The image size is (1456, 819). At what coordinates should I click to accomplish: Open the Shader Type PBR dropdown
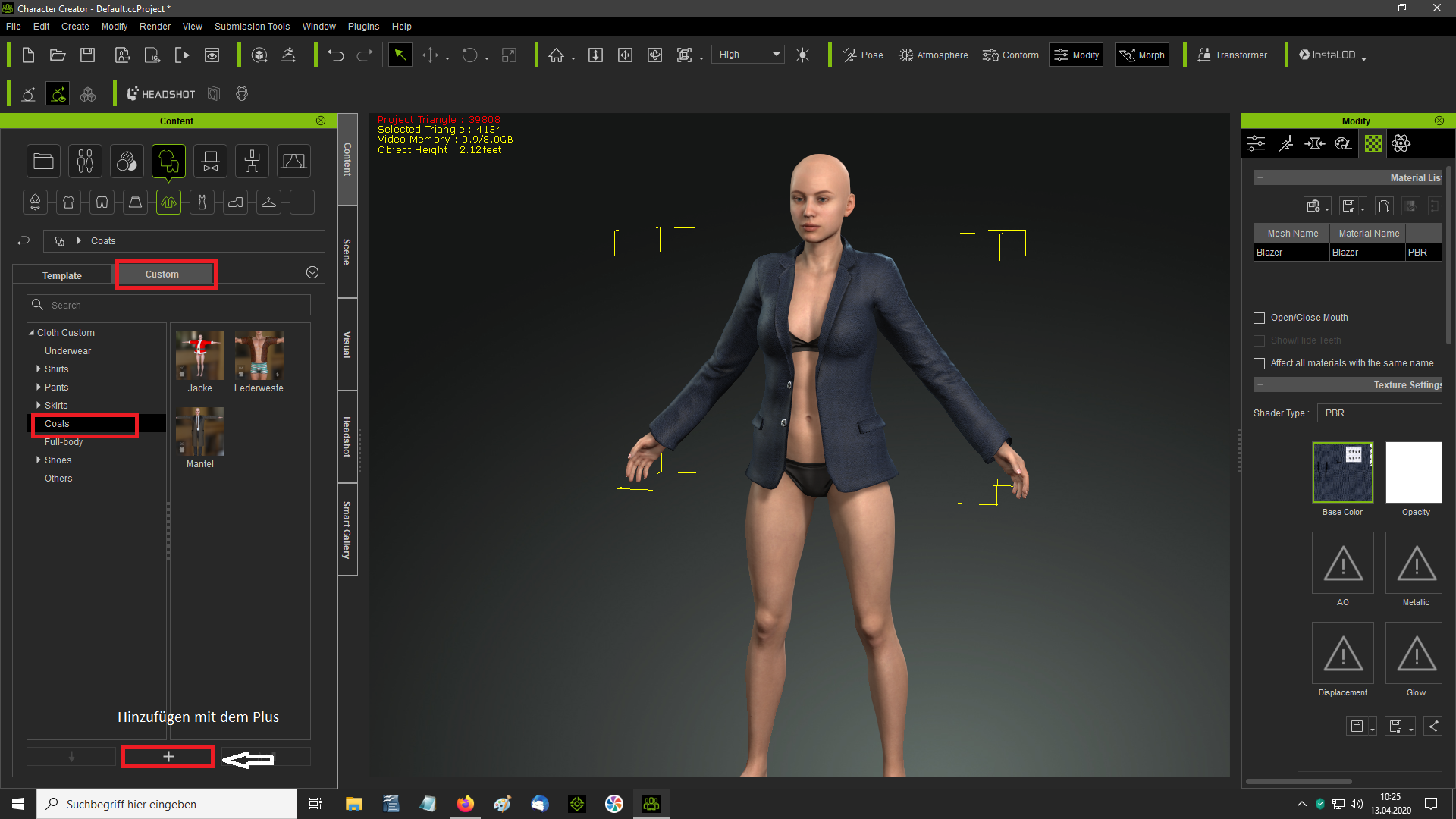click(x=1379, y=413)
